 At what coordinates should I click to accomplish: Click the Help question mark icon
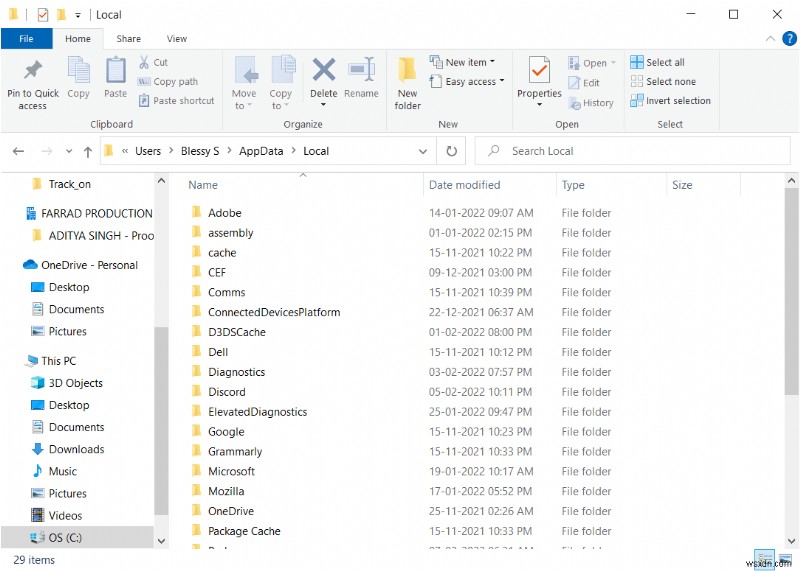click(x=789, y=39)
